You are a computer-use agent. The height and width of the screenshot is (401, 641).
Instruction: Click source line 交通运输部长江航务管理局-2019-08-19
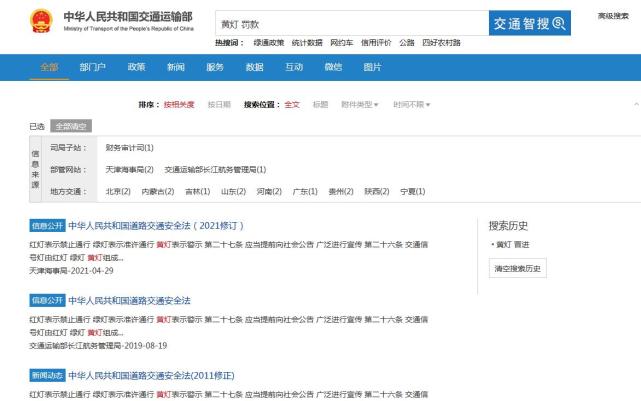[x=98, y=345]
